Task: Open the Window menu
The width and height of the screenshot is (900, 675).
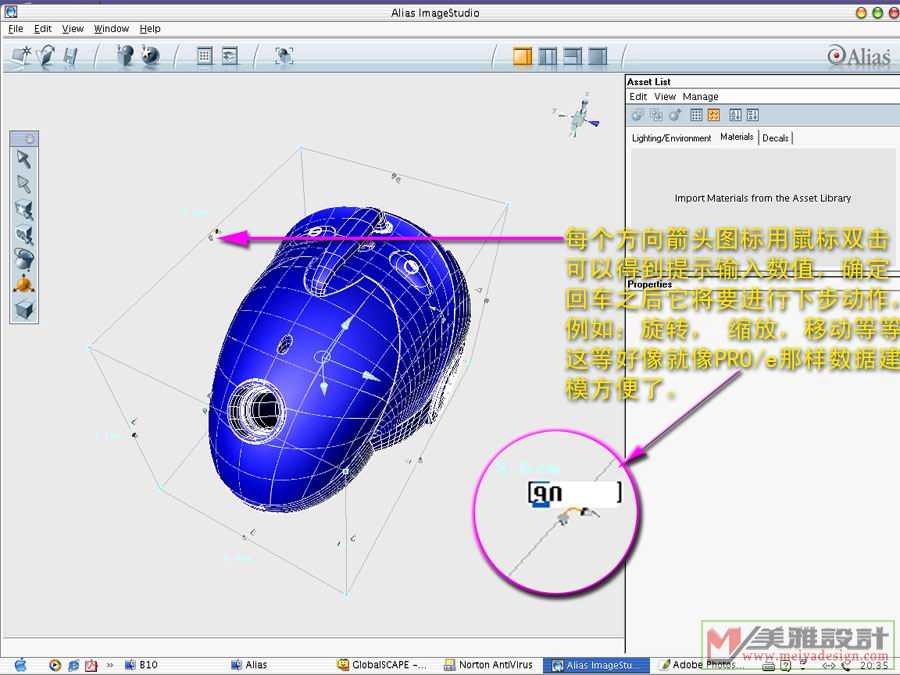Action: pos(111,29)
